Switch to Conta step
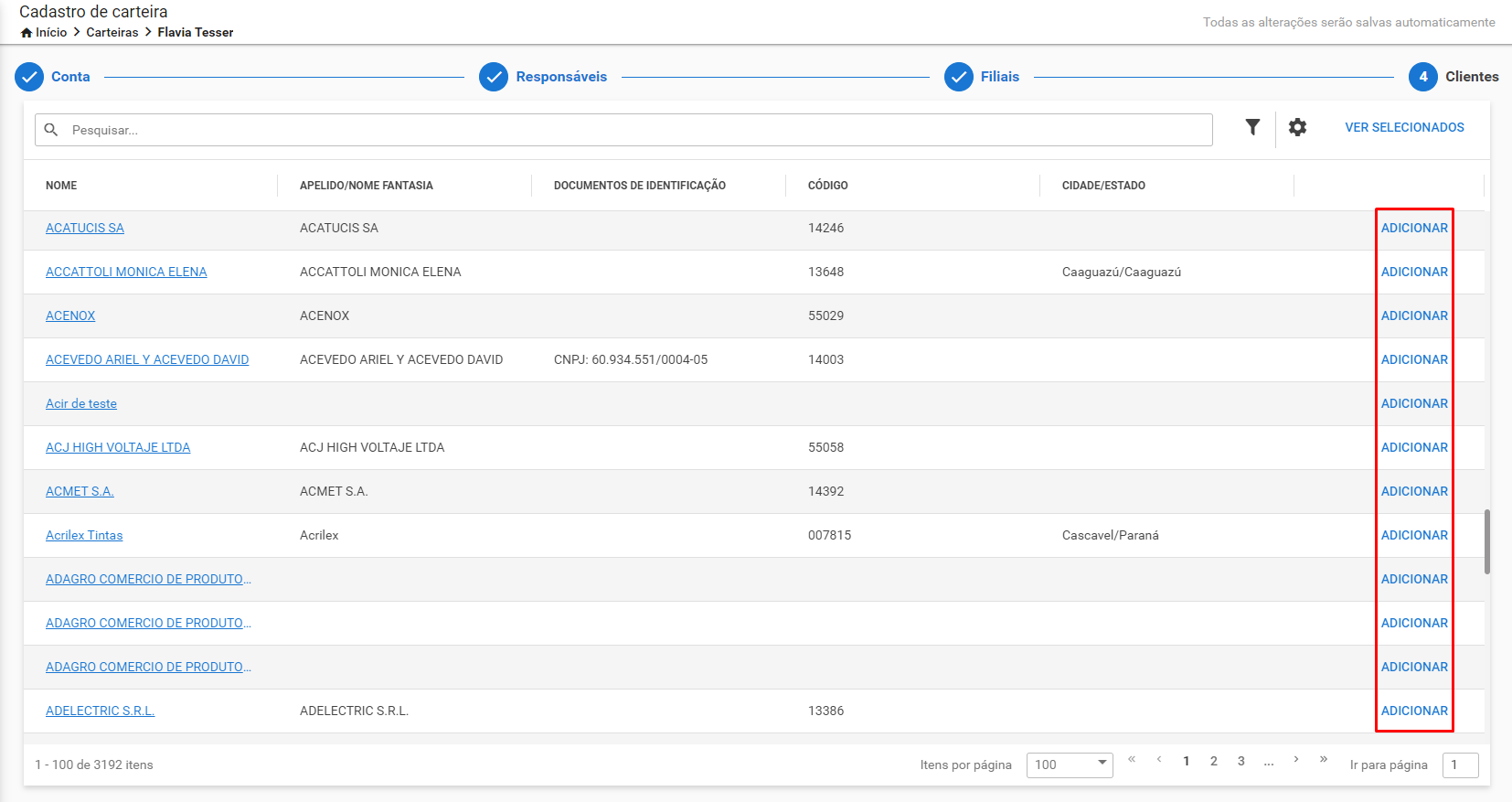This screenshot has height=802, width=1512. click(x=70, y=77)
